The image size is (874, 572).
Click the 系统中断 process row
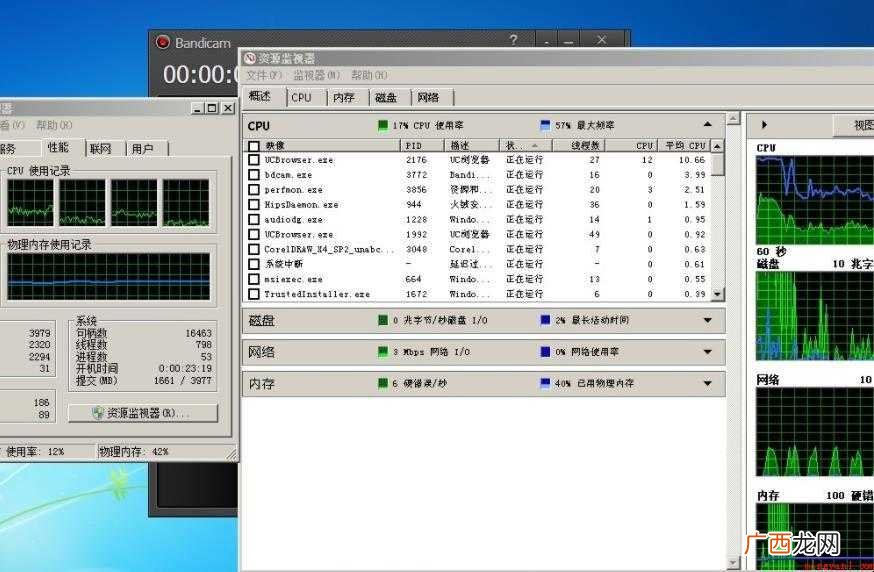tap(478, 264)
